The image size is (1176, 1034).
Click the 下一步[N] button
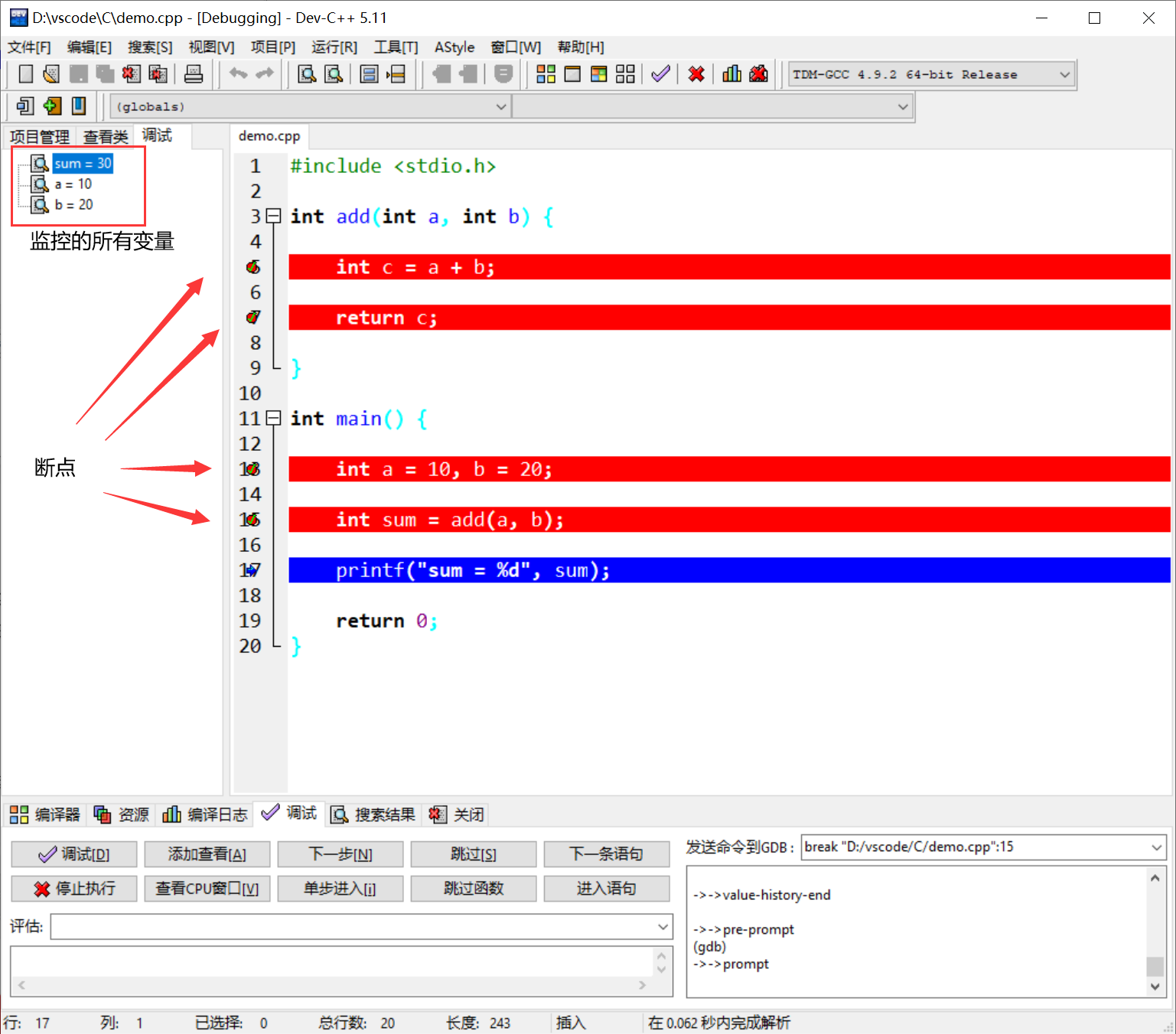340,854
